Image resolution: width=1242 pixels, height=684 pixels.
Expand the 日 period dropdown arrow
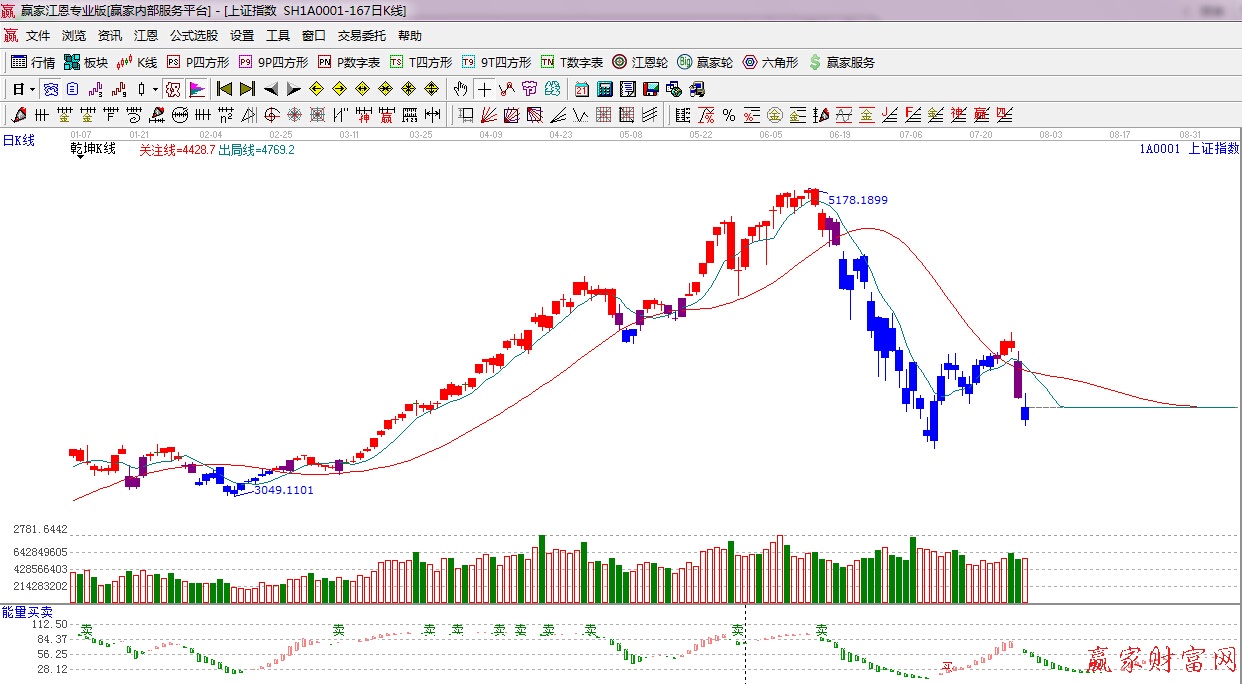pos(32,89)
